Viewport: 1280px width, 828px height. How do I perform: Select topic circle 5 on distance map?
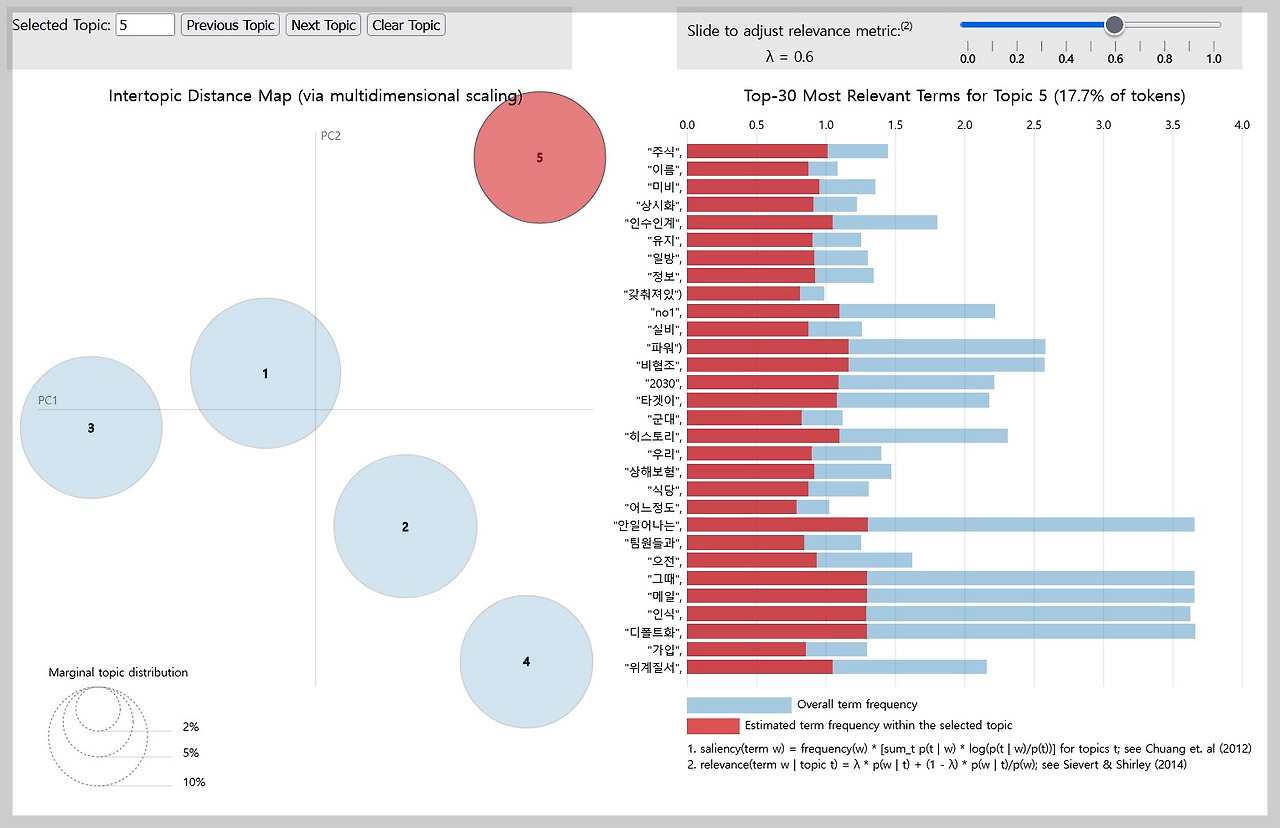coord(540,157)
